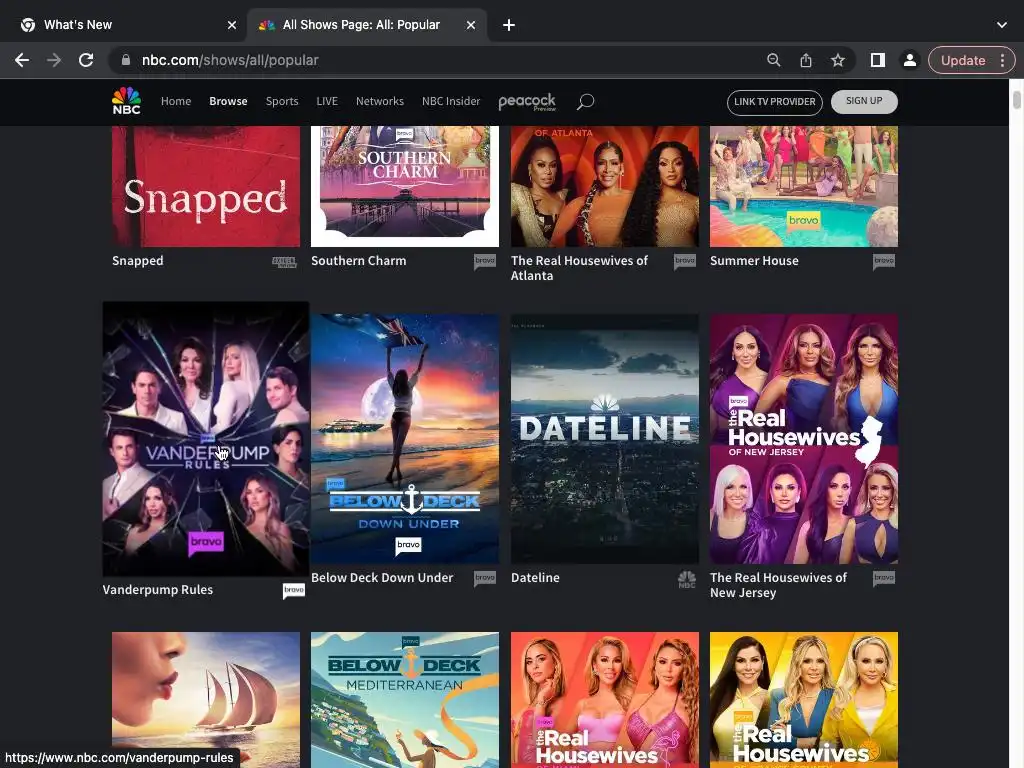
Task: Click the browser forward arrow
Action: pos(54,60)
